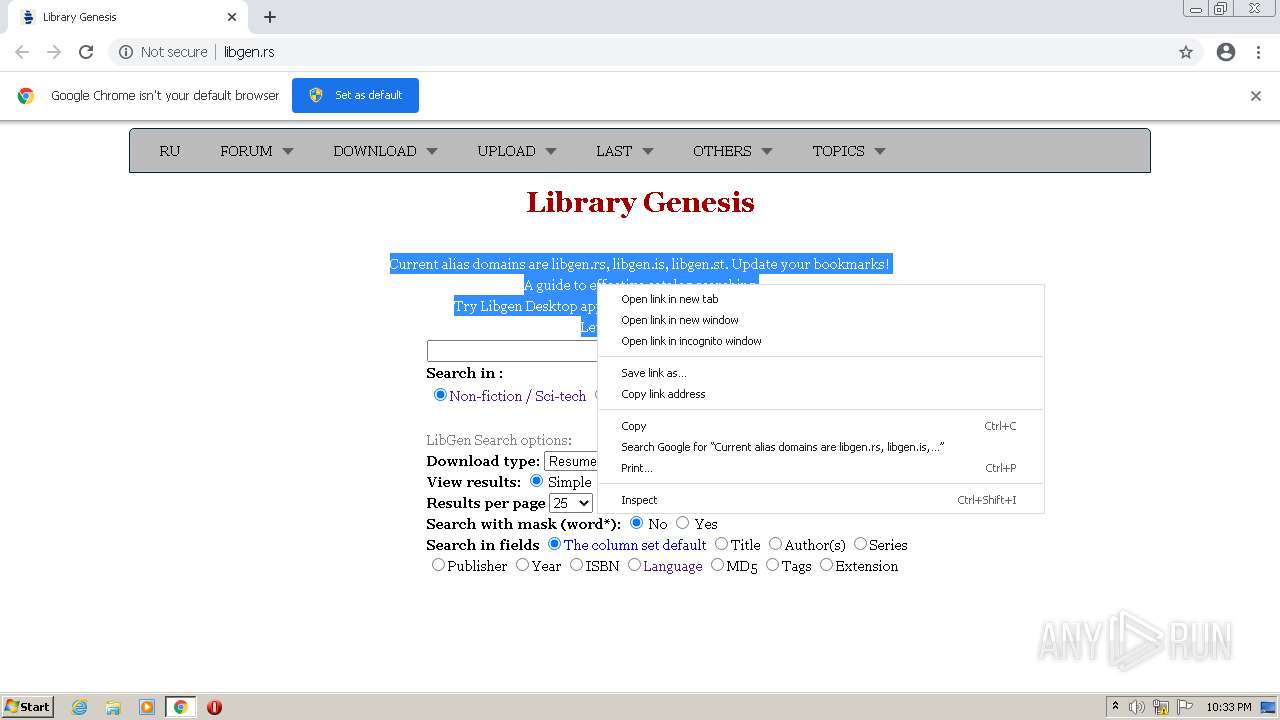Open File Explorer from the taskbar
This screenshot has height=720, width=1280.
113,707
